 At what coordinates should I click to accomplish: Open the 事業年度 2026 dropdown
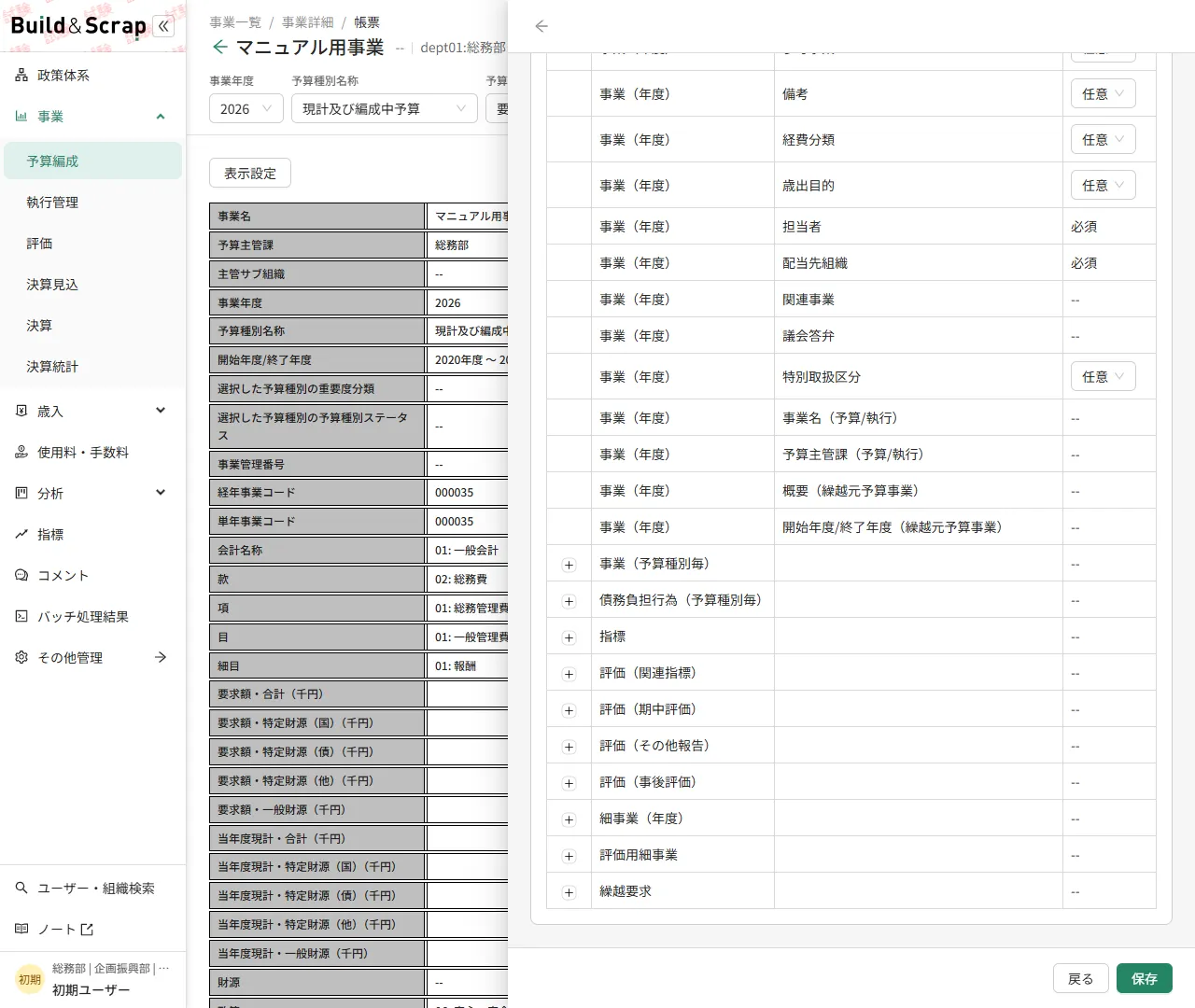point(246,109)
